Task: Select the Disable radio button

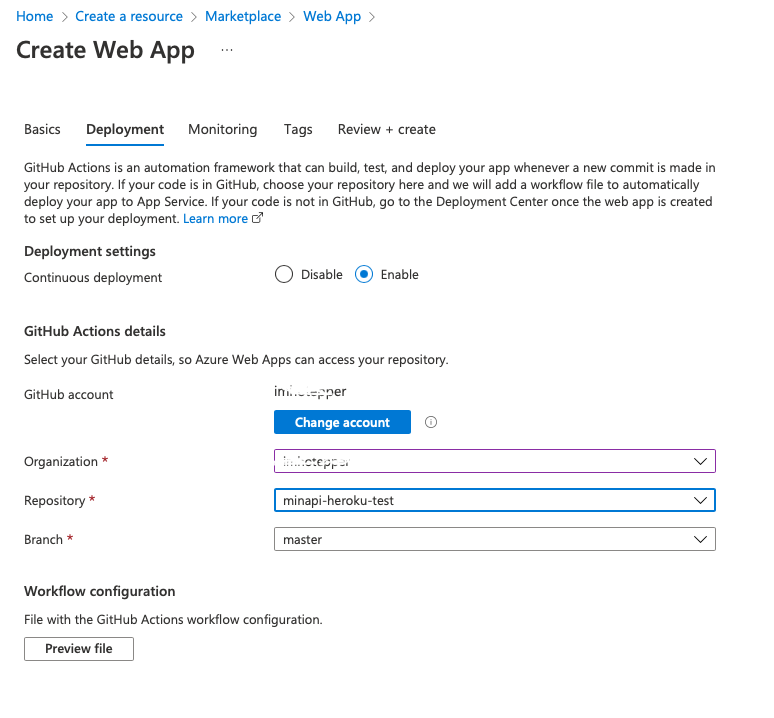Action: pyautogui.click(x=284, y=274)
